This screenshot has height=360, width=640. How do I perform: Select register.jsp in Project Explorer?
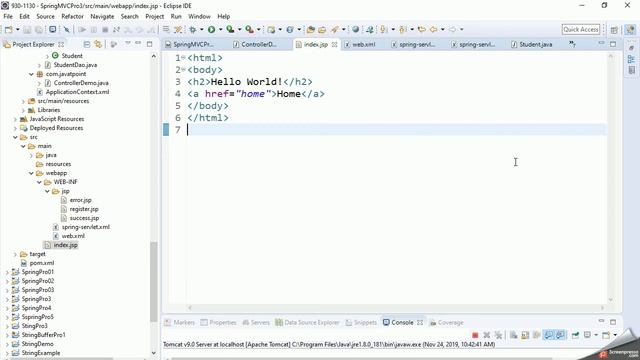pos(84,209)
